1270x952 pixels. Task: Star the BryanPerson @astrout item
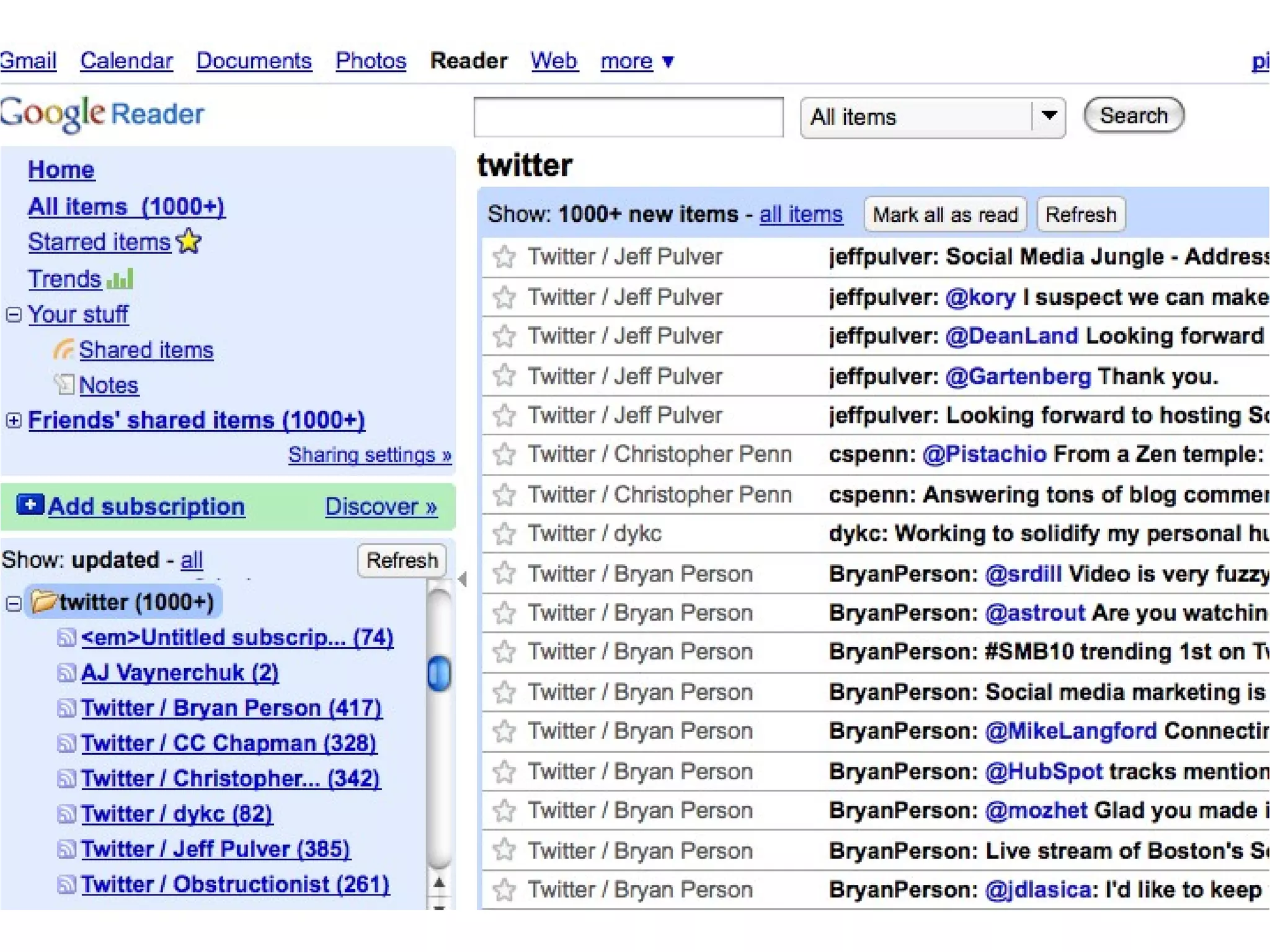pos(504,613)
